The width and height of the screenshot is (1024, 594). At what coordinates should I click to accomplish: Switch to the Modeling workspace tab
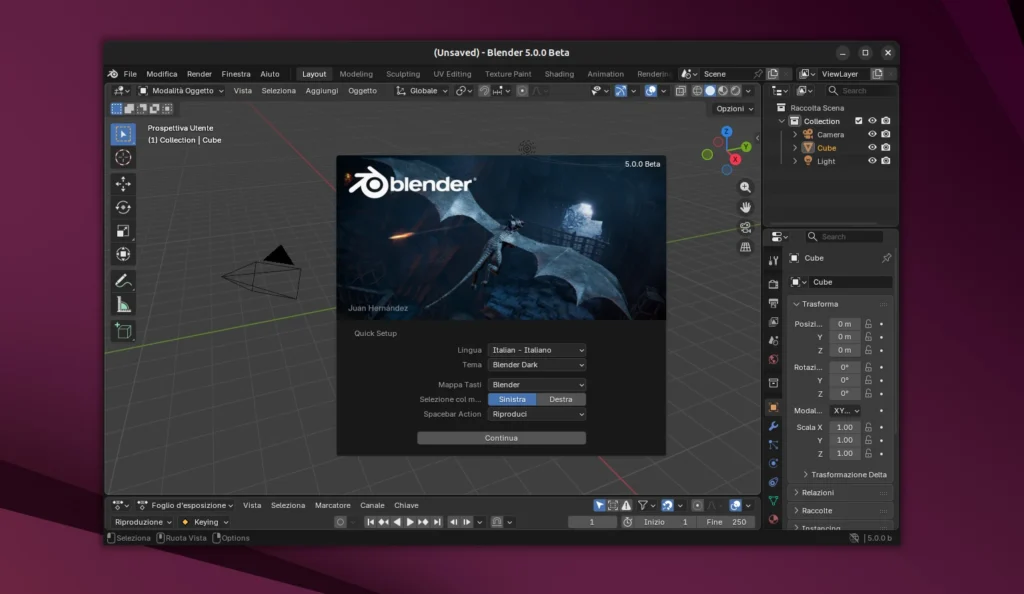(355, 73)
